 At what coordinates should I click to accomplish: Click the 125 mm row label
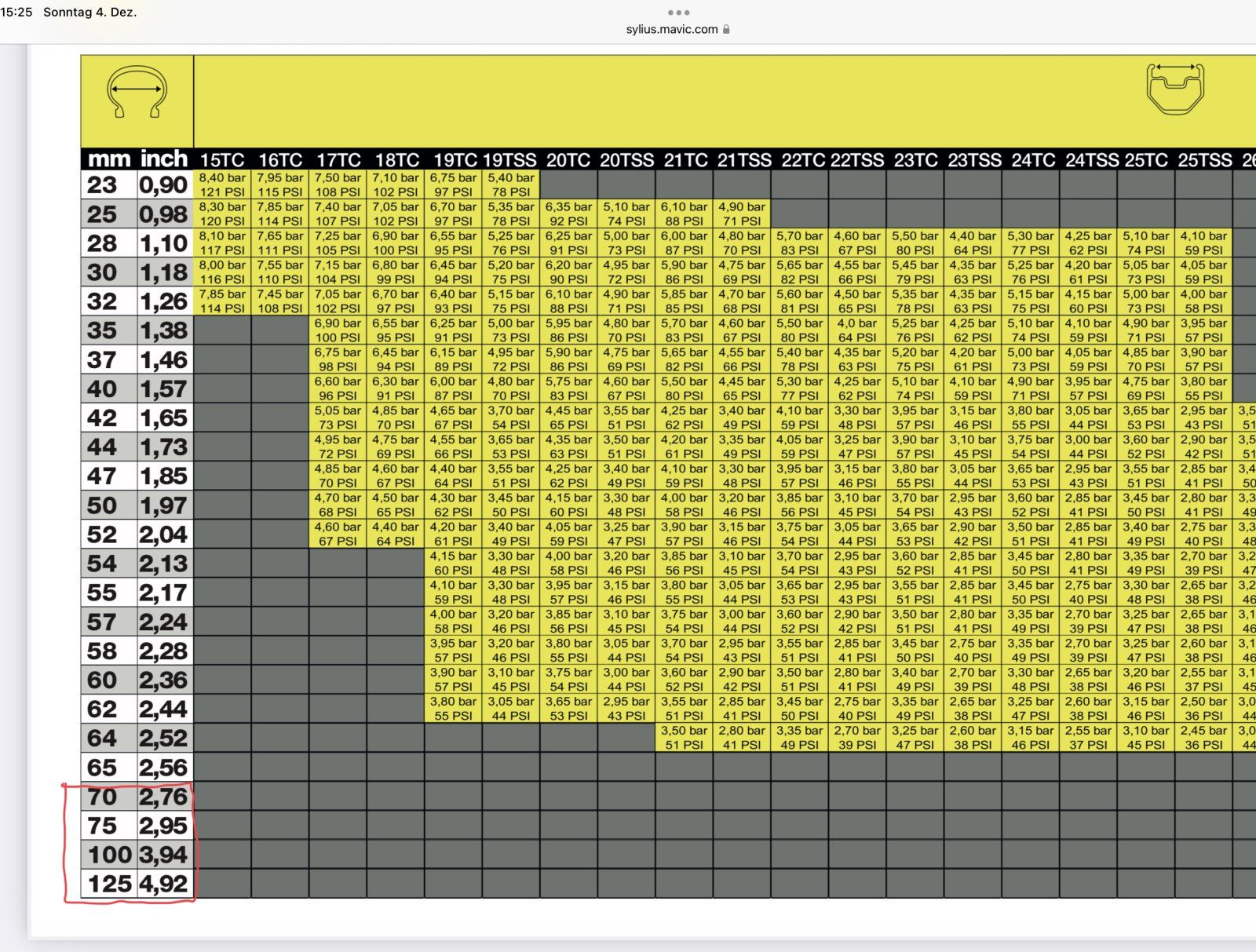pyautogui.click(x=109, y=884)
